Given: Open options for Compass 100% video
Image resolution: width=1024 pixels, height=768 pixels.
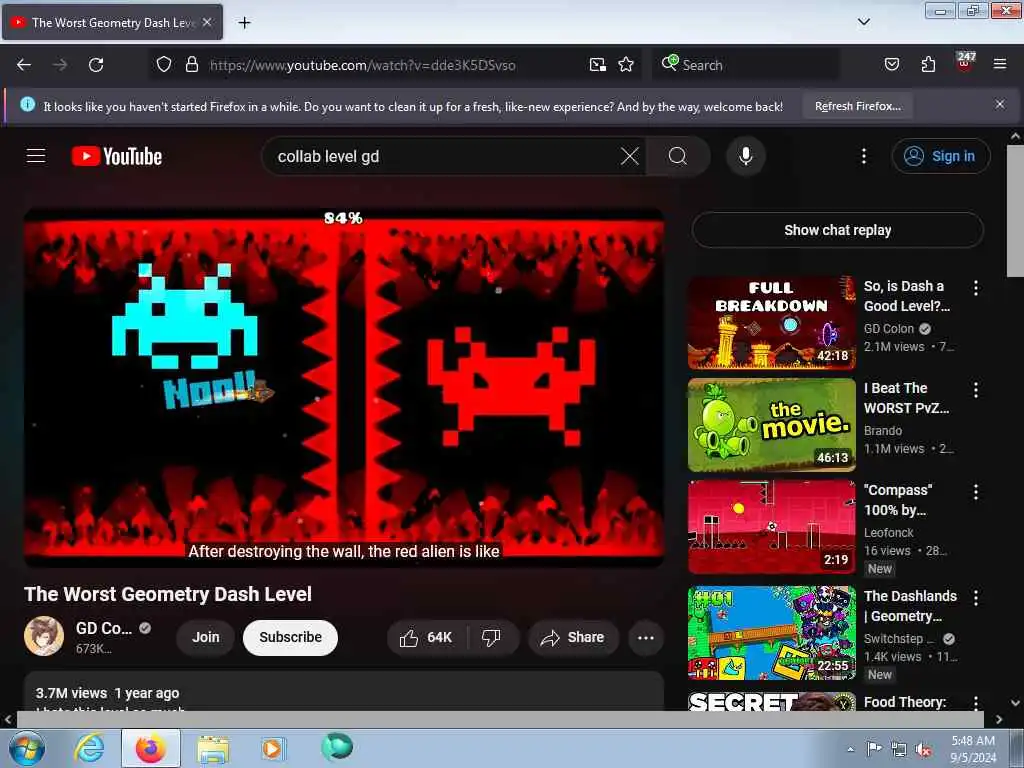Looking at the screenshot, I should (976, 492).
